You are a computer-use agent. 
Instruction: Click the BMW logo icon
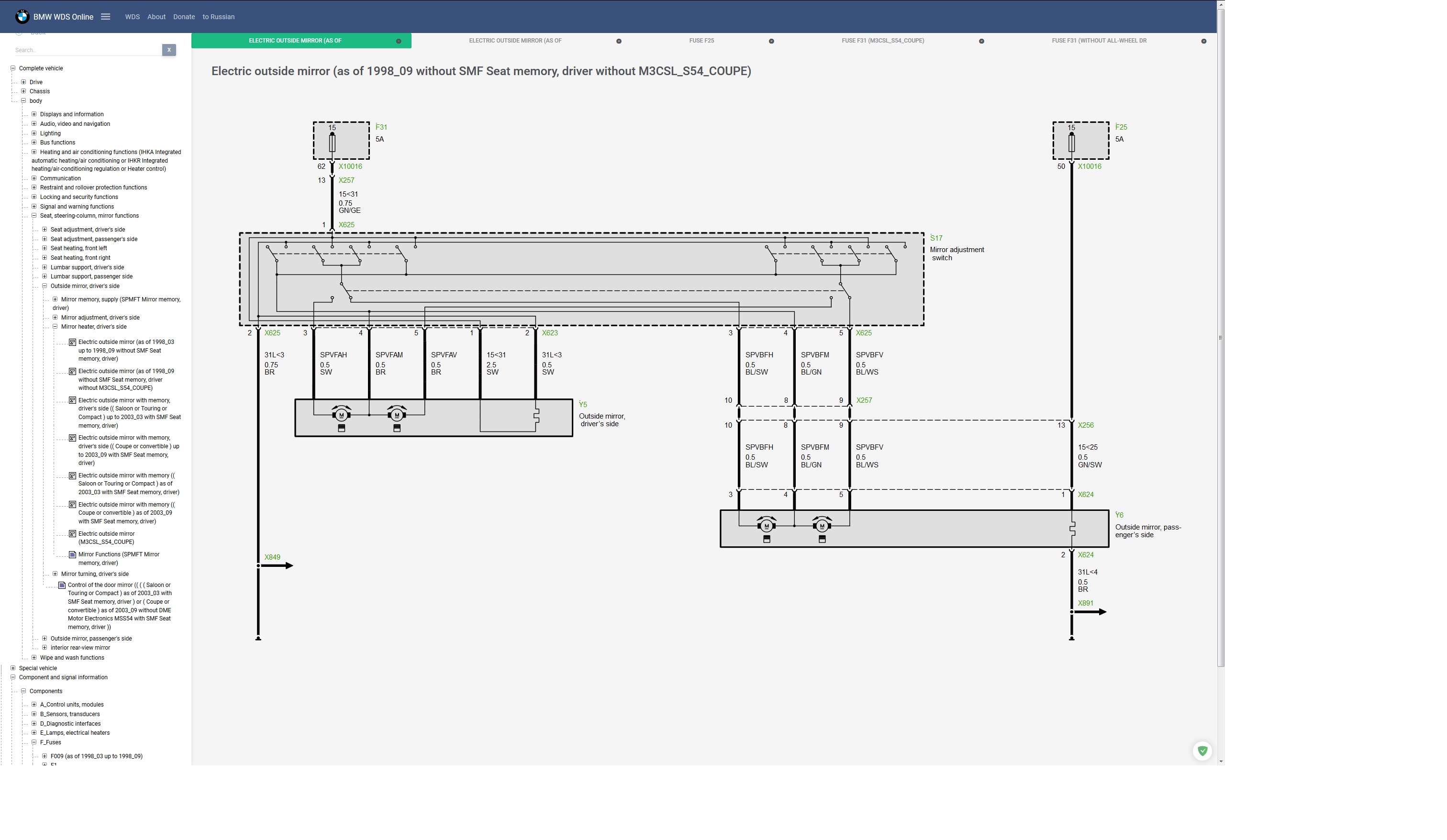point(22,17)
